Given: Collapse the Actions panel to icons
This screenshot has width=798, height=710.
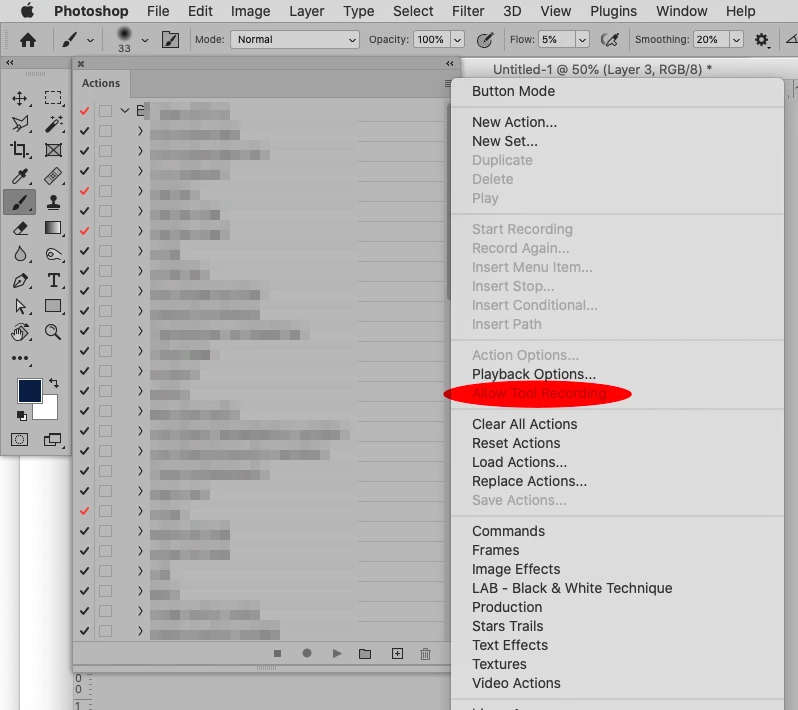Looking at the screenshot, I should coord(449,64).
